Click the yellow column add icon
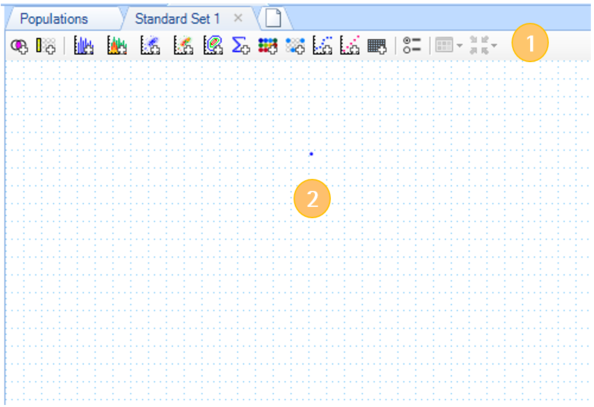Screen dimensions: 594x407 (x=46, y=46)
